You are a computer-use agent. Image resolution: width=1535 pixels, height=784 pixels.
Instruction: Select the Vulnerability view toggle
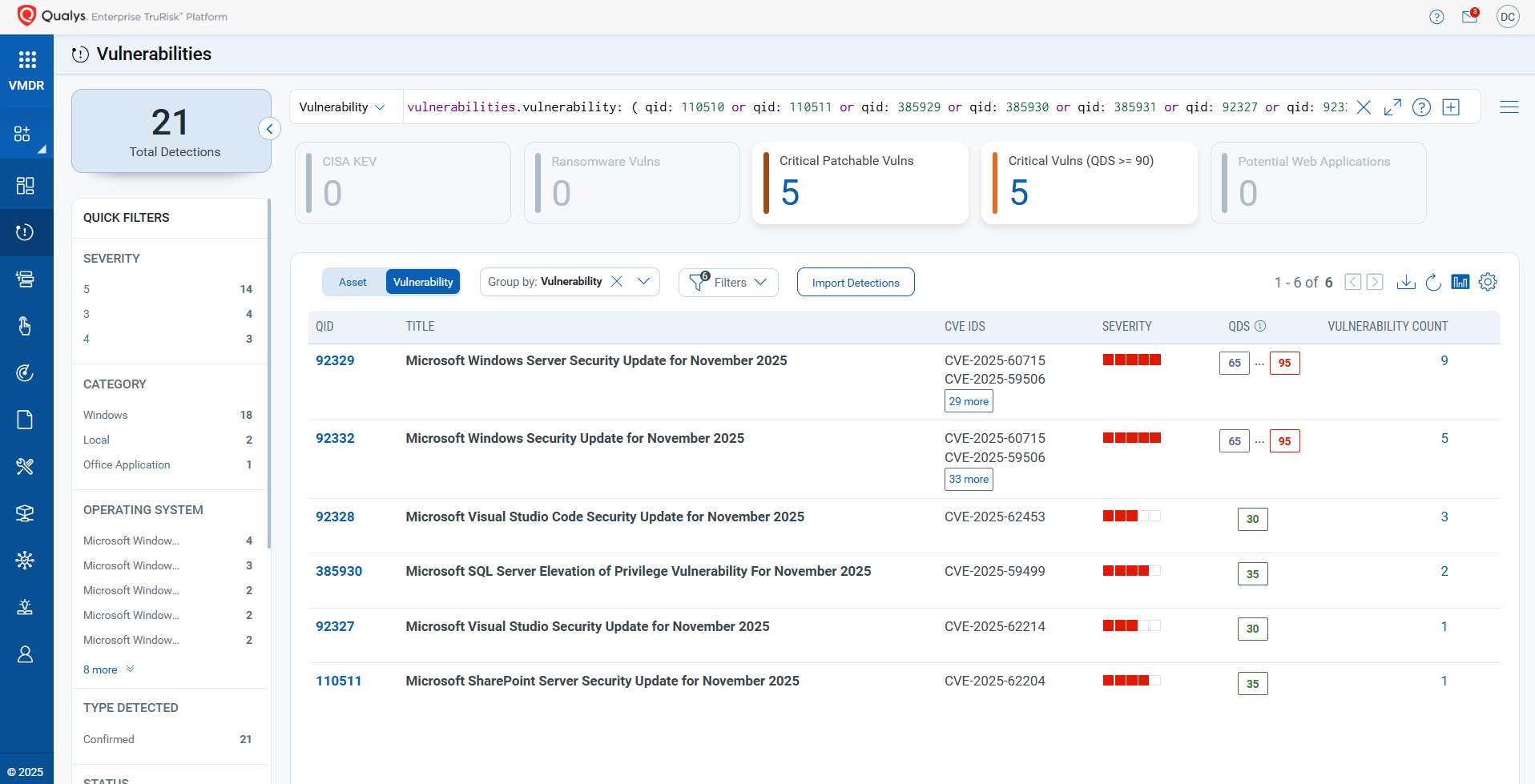tap(423, 282)
